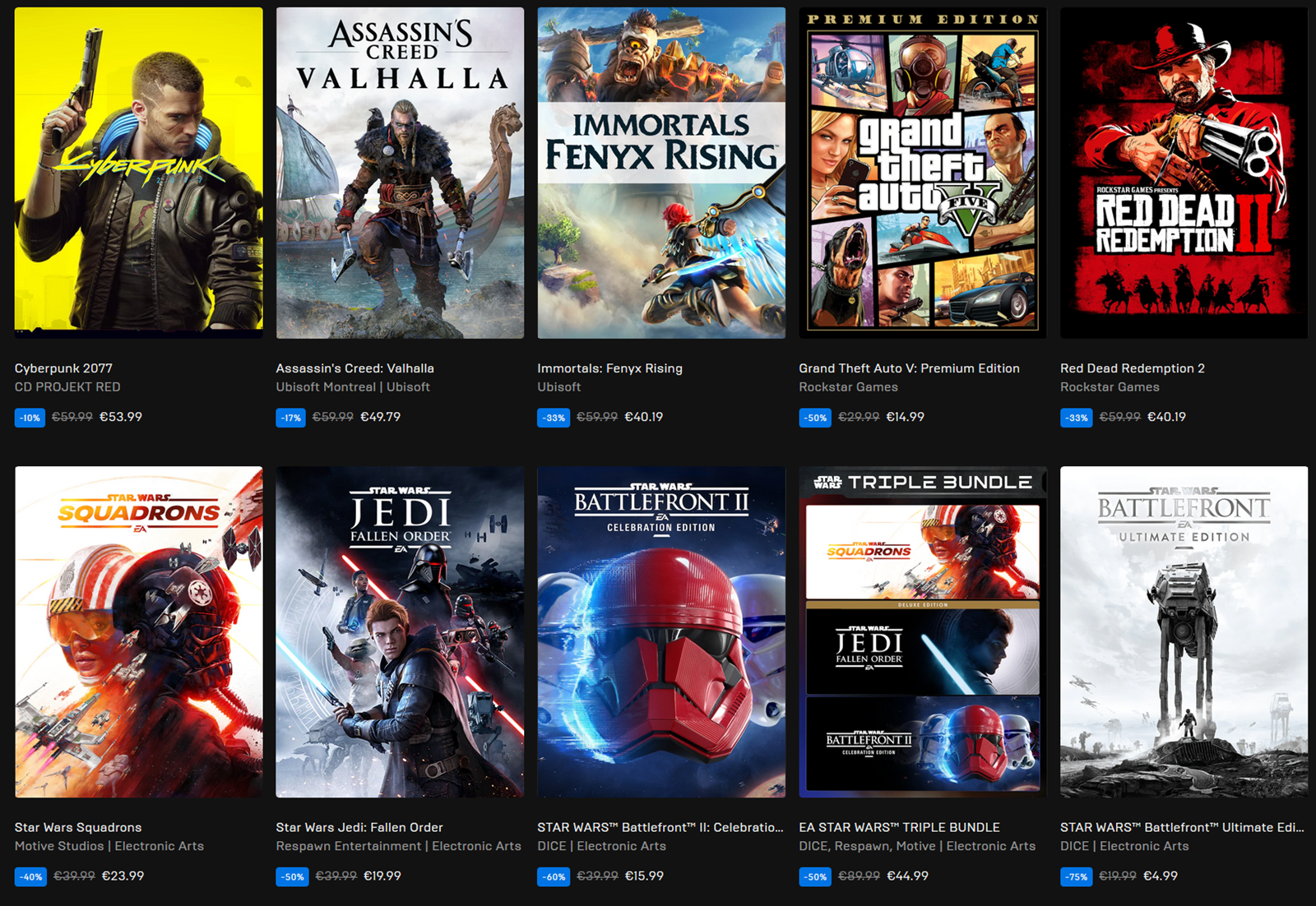This screenshot has width=1316, height=906.
Task: Open the Jedi Fallen Order cover art
Action: (400, 632)
